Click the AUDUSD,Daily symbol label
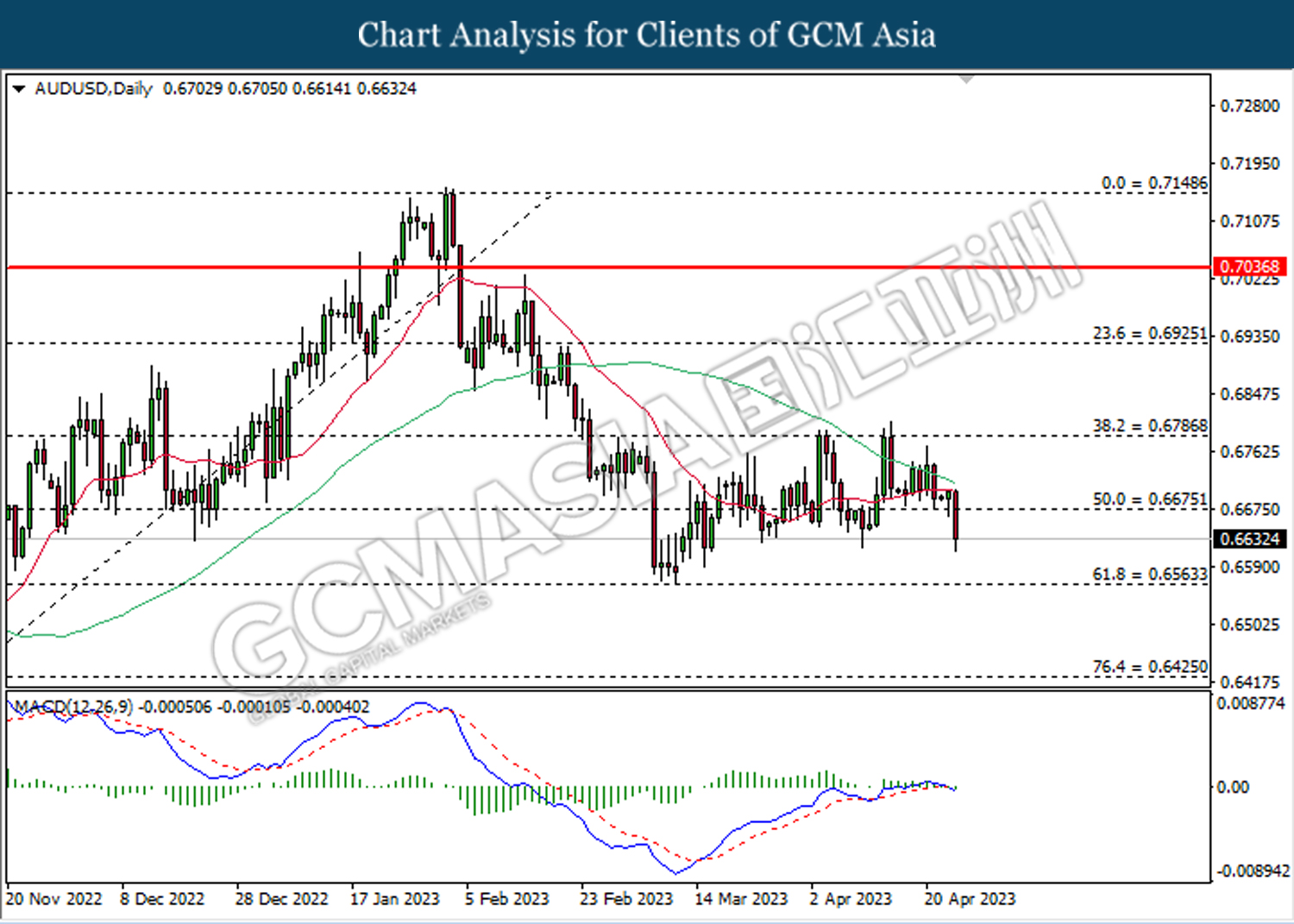 (93, 89)
